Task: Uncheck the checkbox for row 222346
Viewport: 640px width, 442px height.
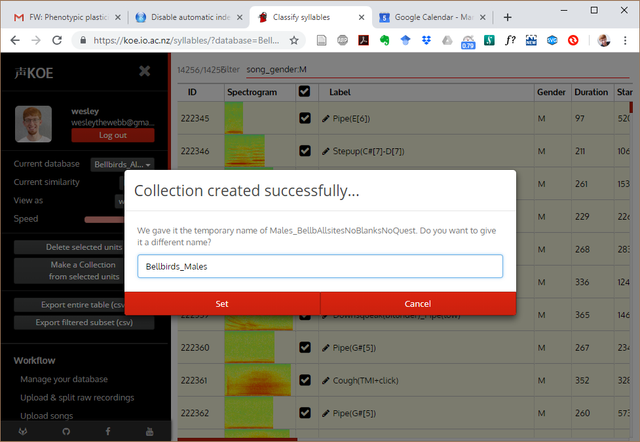Action: point(304,151)
